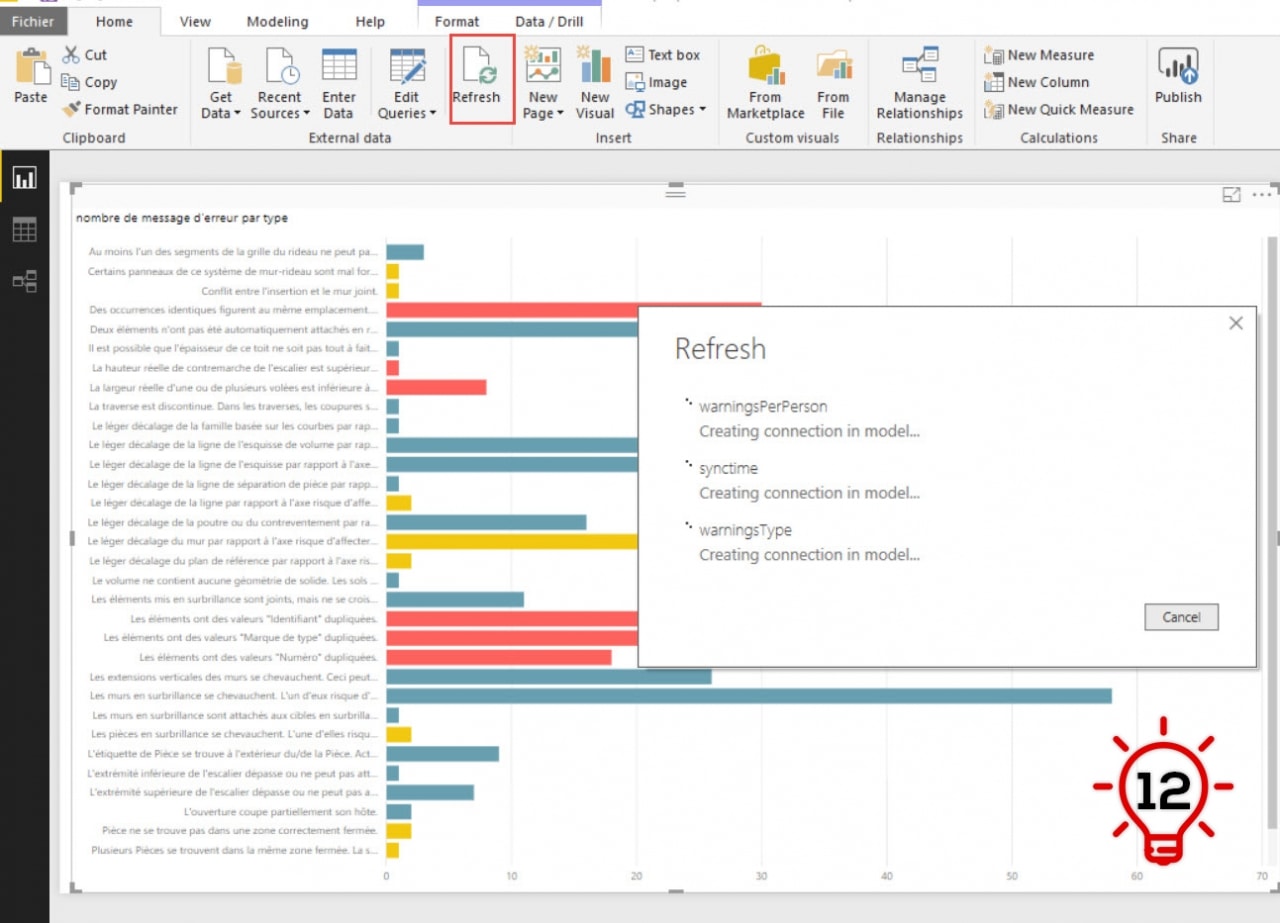Open Relationships model view in sidebar

[x=24, y=281]
